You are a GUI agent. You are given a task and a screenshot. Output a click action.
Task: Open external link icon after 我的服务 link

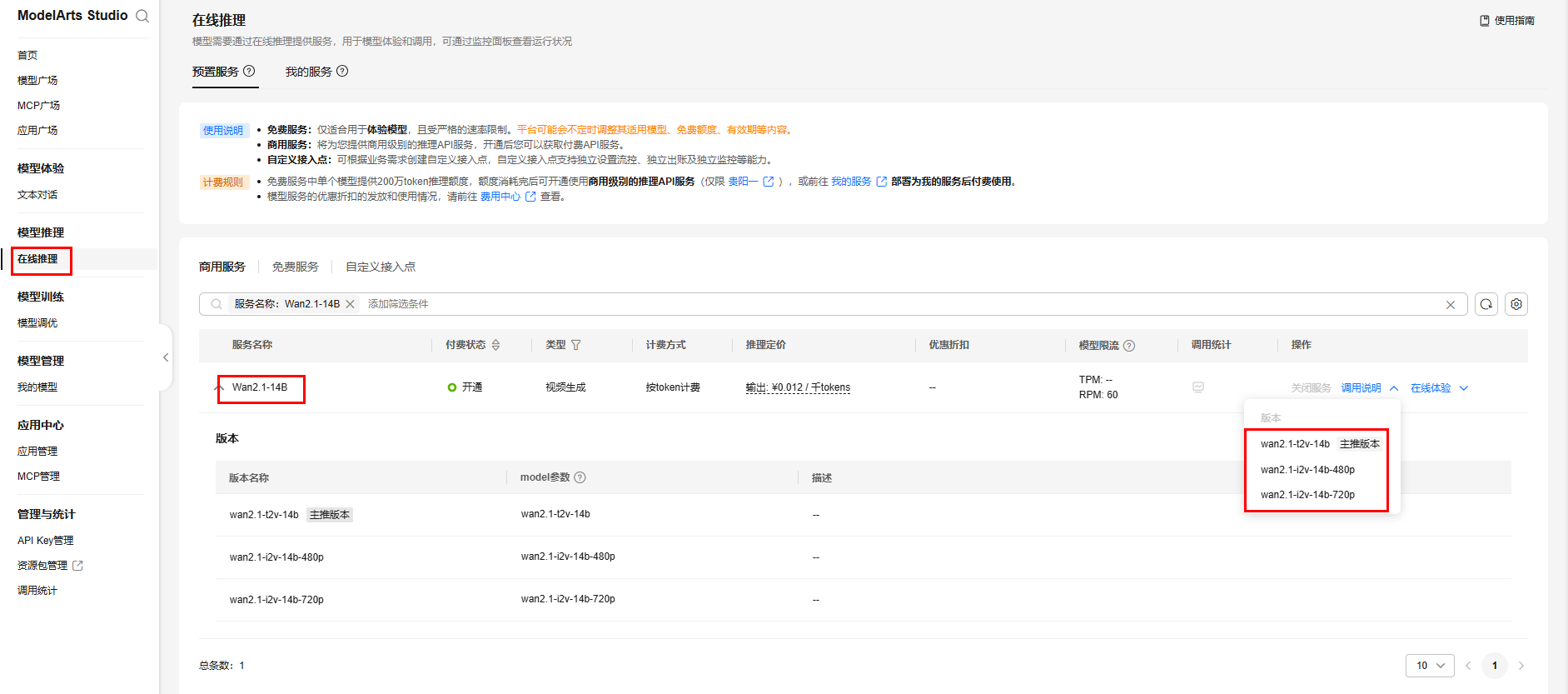tap(882, 182)
